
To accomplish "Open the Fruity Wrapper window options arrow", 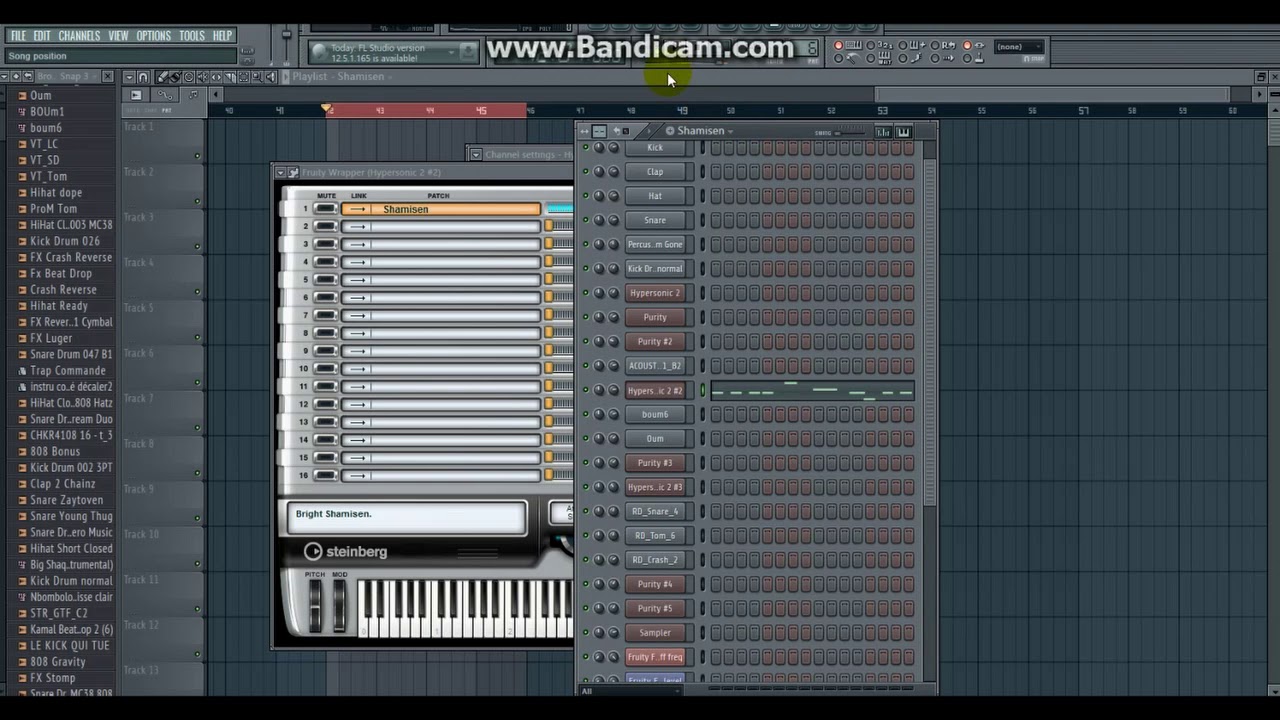I will pyautogui.click(x=280, y=172).
